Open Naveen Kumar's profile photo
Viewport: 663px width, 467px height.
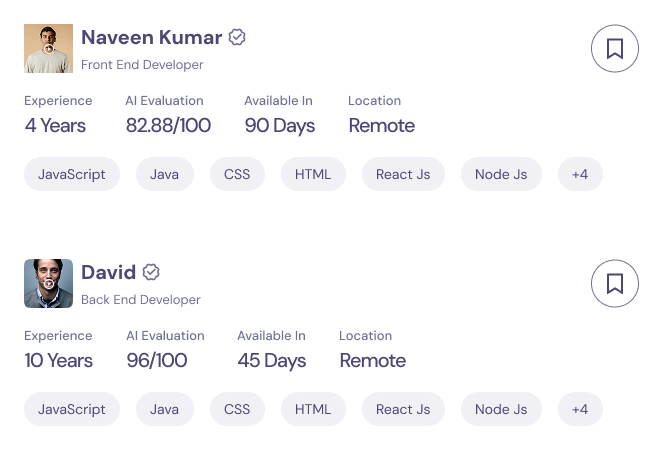[48, 49]
